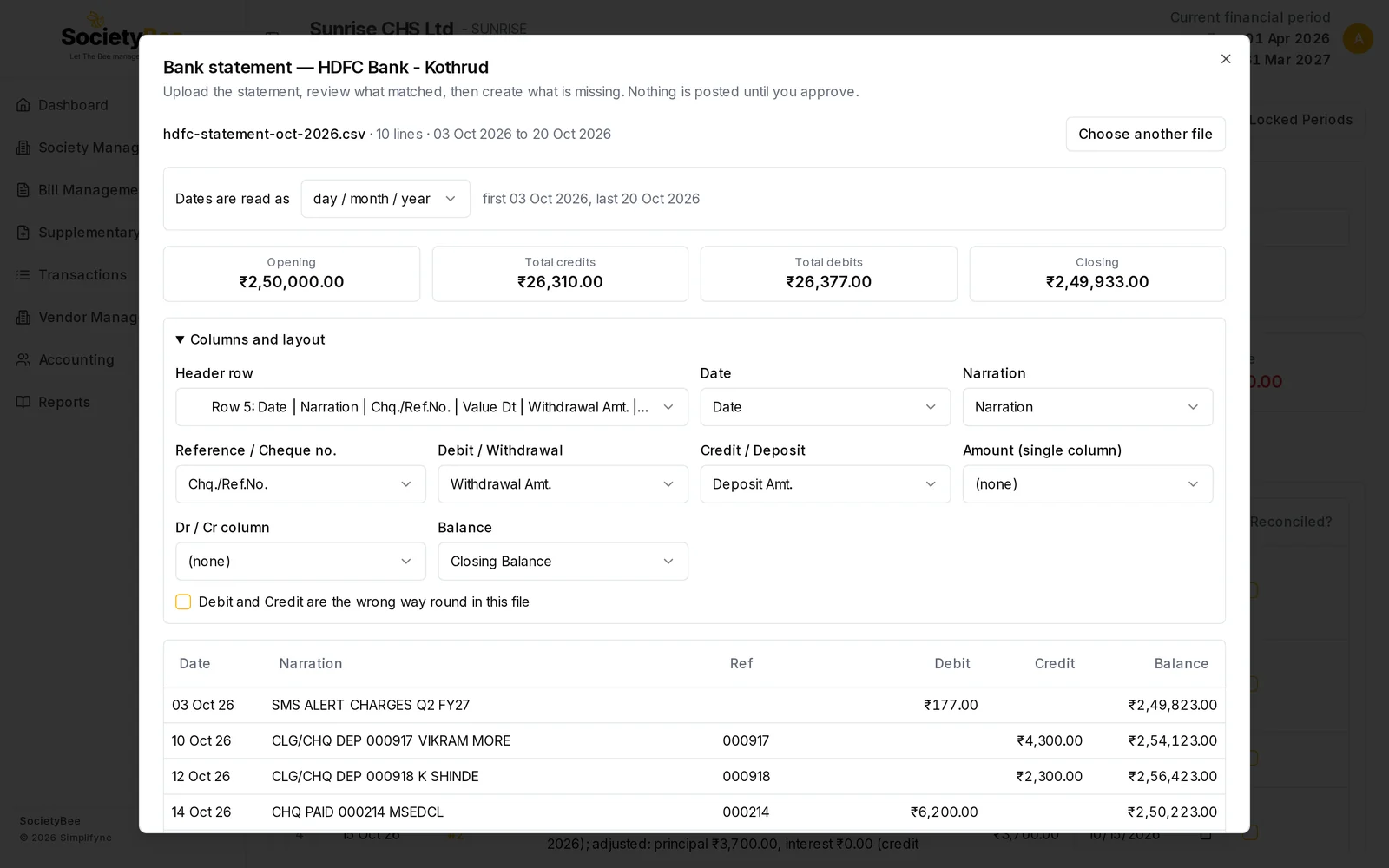Close the Bank statement dialog
Viewport: 1389px width, 868px height.
[1226, 59]
